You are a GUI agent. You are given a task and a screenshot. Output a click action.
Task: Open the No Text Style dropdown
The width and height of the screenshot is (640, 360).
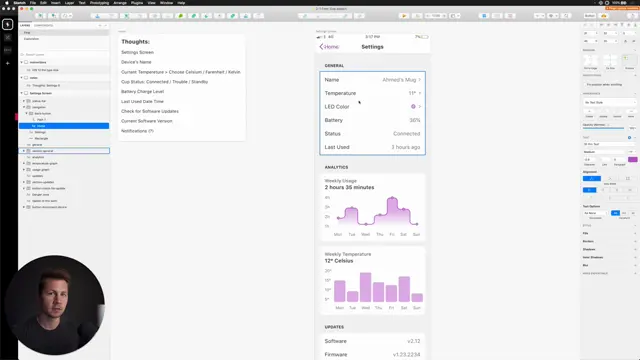point(609,102)
